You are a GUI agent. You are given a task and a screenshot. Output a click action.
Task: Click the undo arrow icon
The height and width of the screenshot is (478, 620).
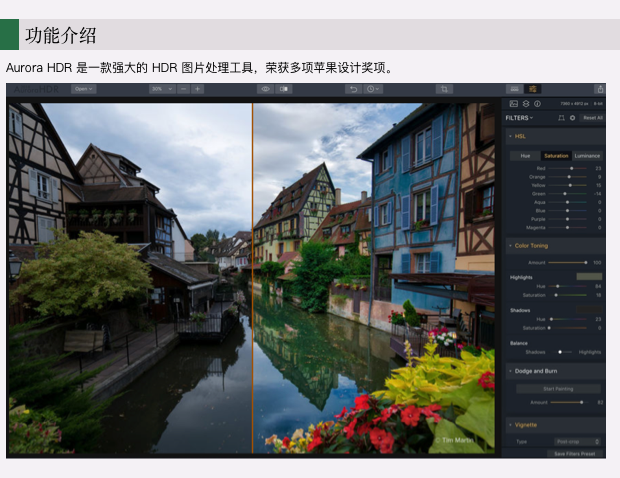[353, 89]
